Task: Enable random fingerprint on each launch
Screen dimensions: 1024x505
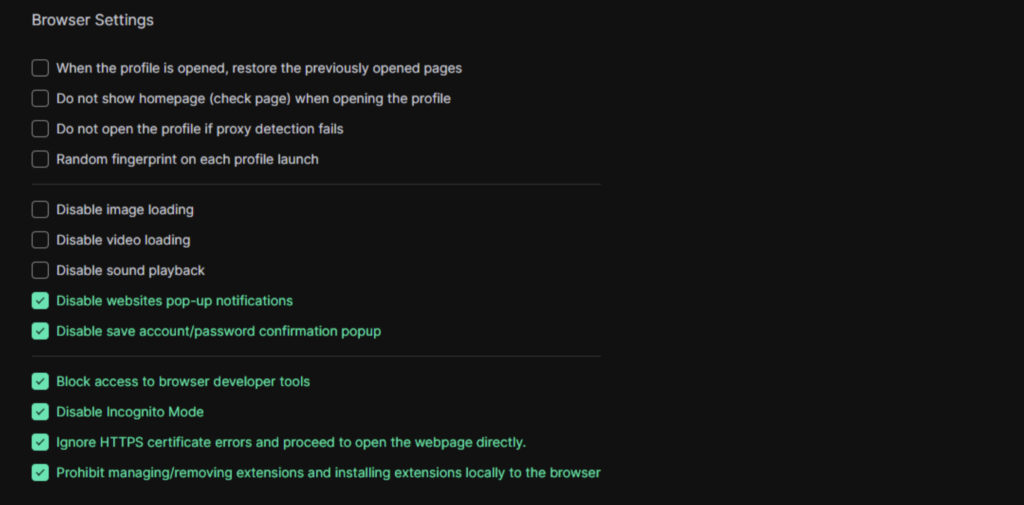Action: 40,159
